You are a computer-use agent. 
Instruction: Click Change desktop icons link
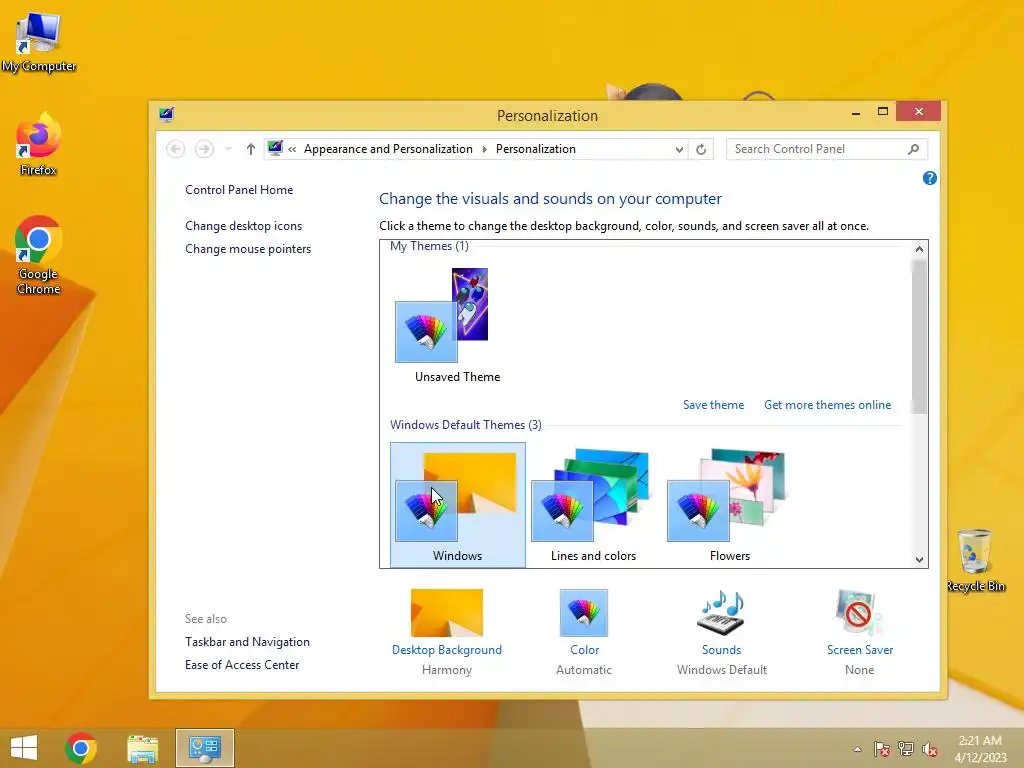tap(244, 226)
